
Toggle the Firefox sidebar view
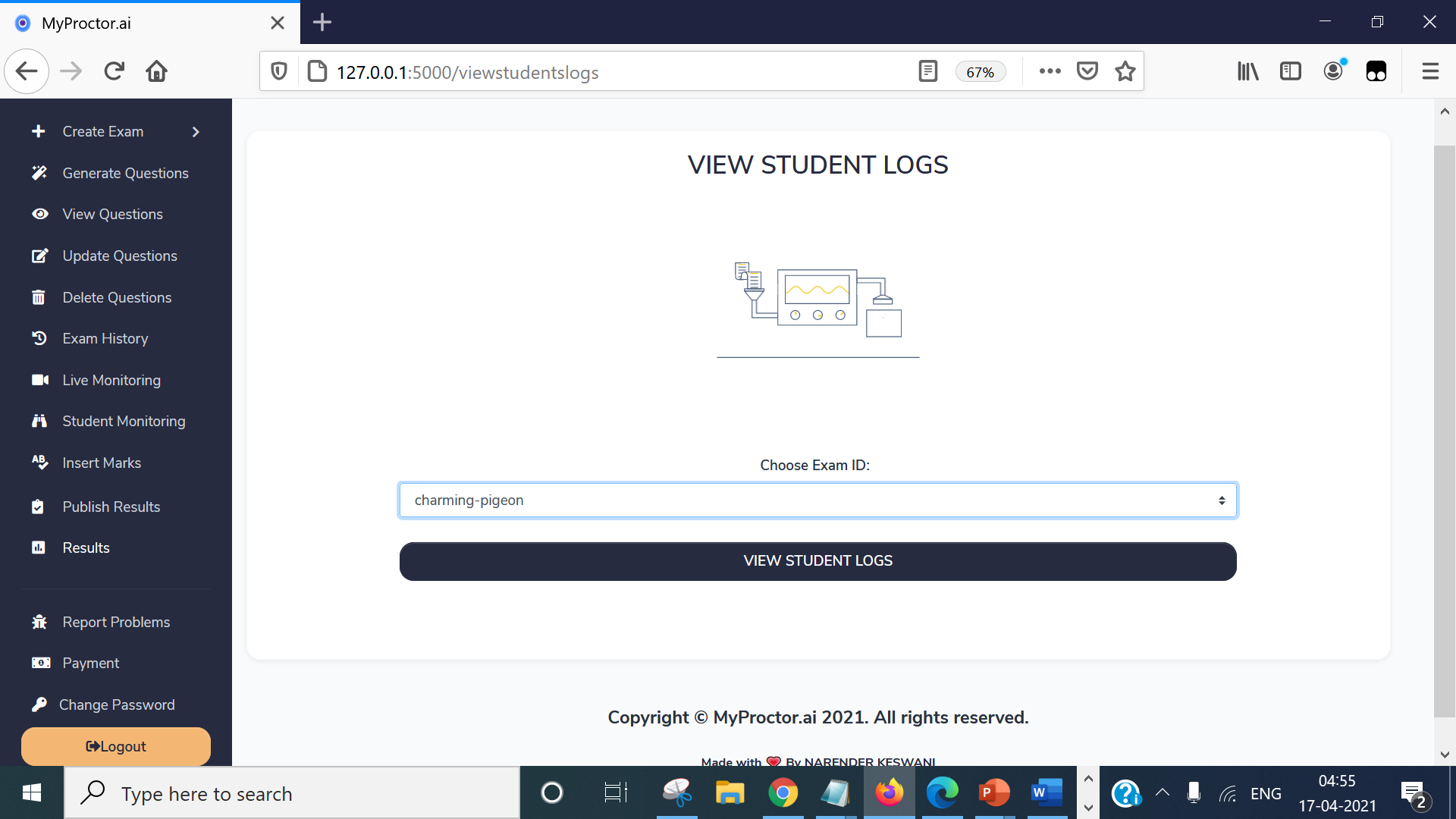pyautogui.click(x=1290, y=71)
